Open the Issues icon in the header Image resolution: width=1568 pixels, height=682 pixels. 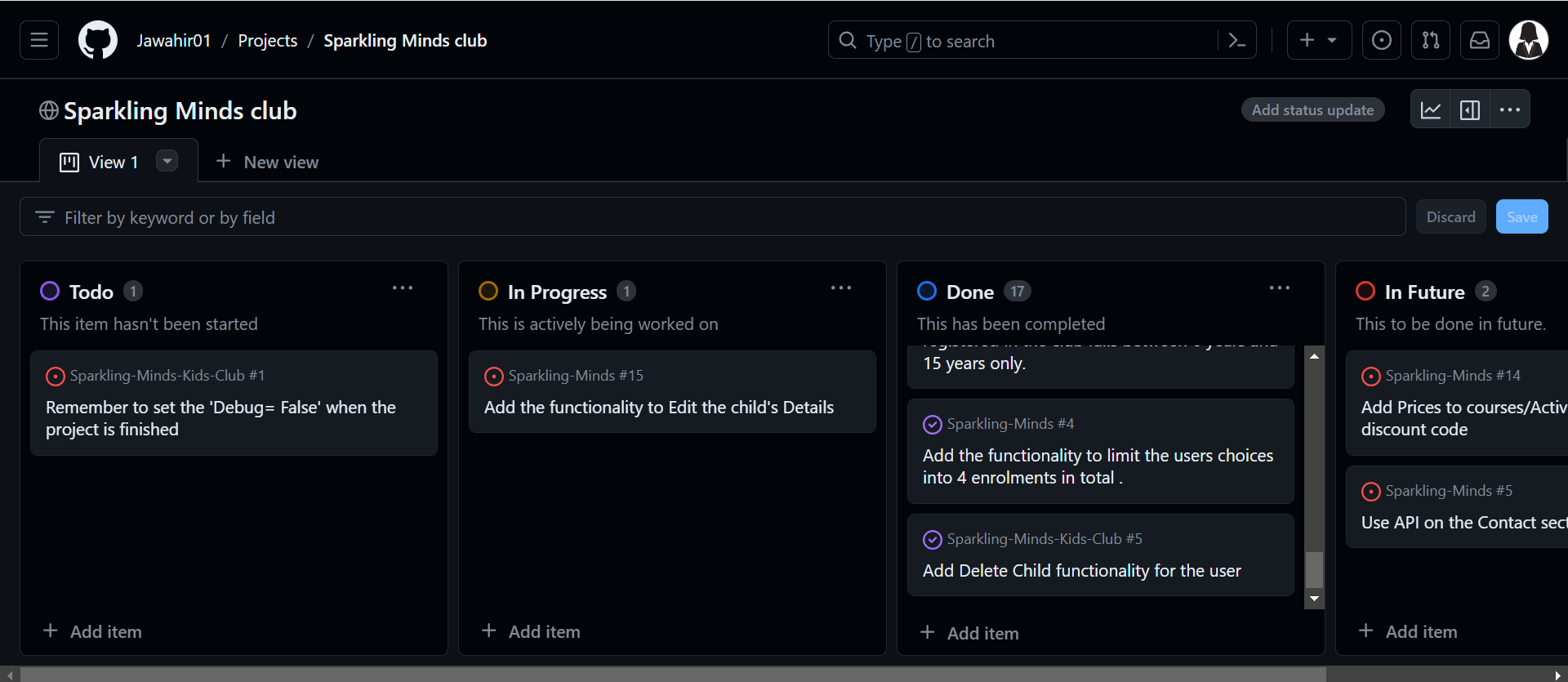coord(1382,40)
